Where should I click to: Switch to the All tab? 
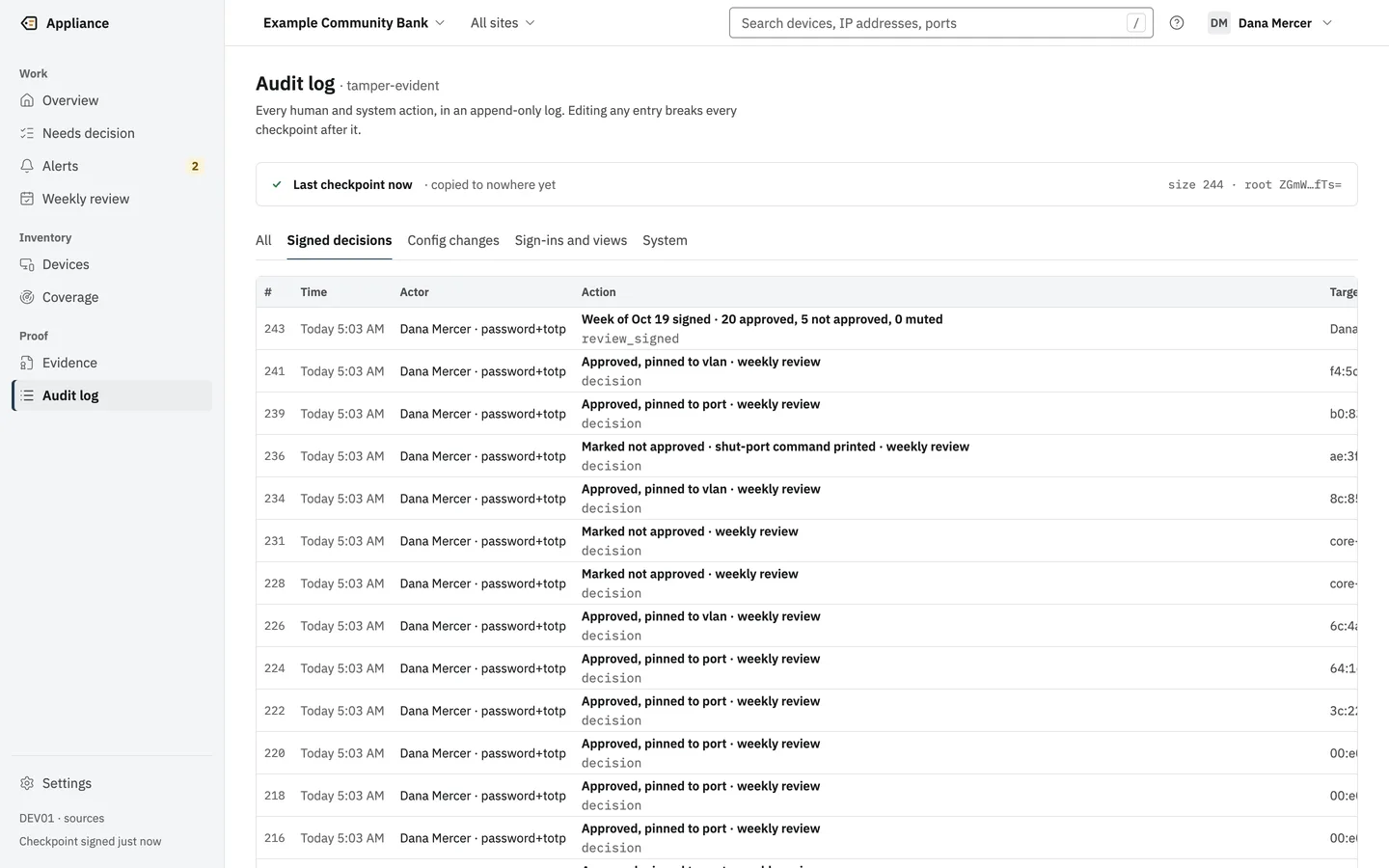click(x=263, y=240)
